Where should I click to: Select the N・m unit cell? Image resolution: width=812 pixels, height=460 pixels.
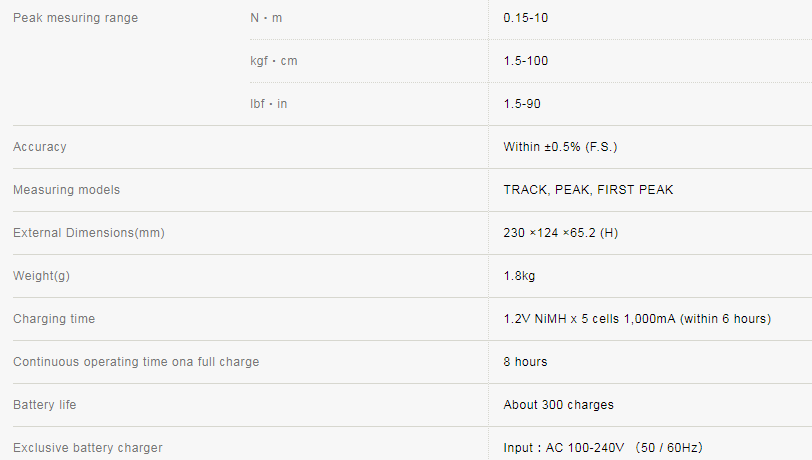point(266,18)
